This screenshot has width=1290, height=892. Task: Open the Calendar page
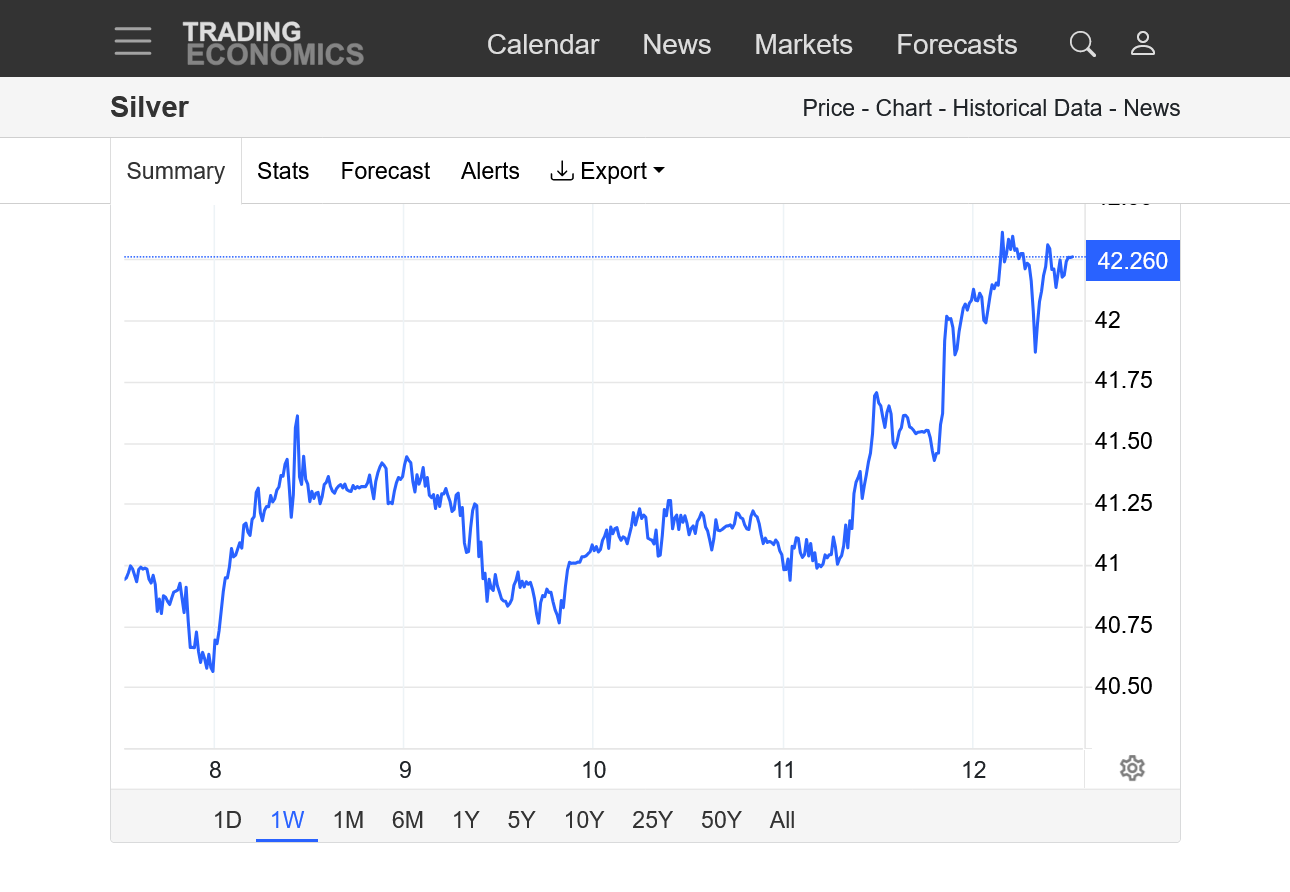click(x=542, y=45)
